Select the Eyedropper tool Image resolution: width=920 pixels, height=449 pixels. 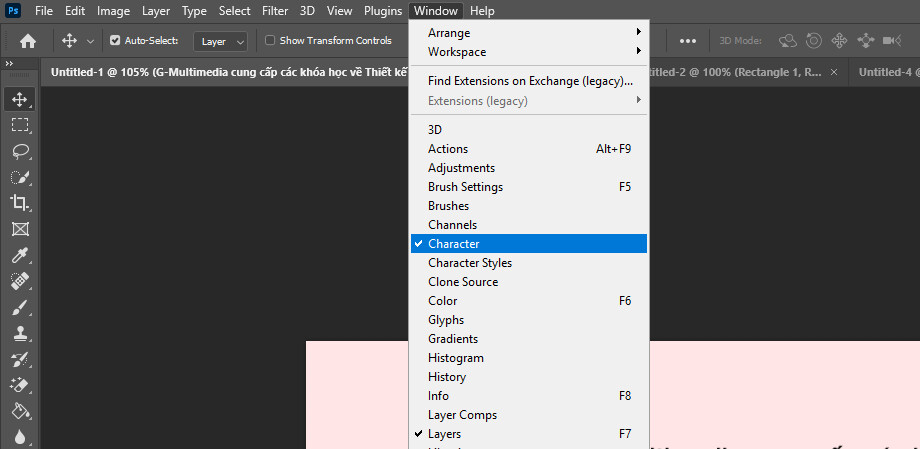[x=20, y=255]
